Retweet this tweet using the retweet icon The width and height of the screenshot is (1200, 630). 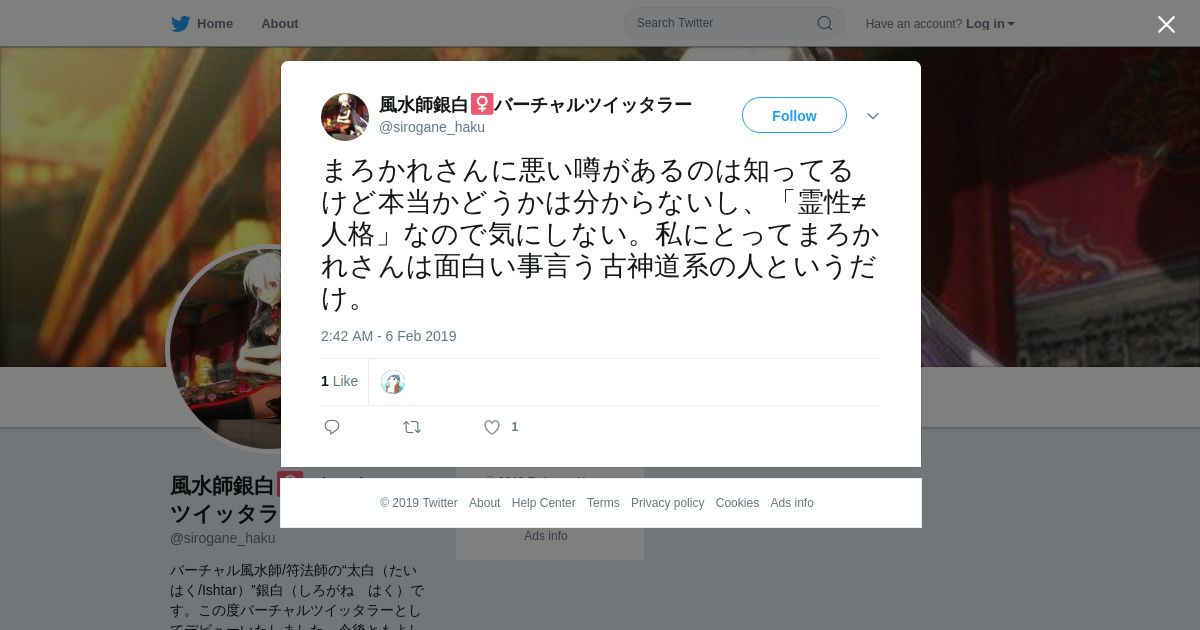[412, 427]
